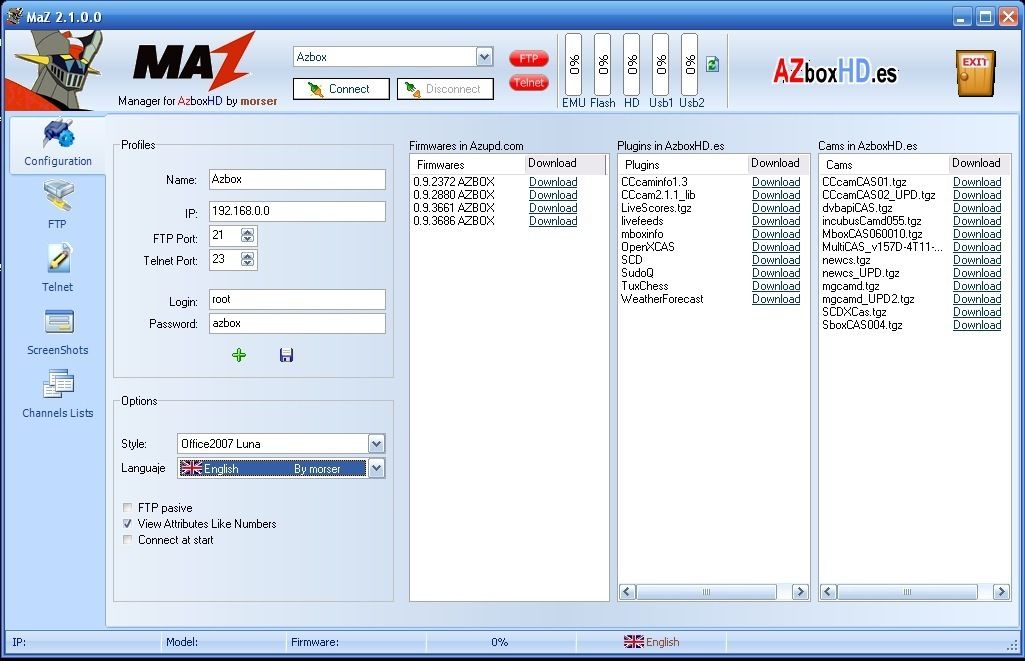Click the Connect button
Screen dimensions: 1025x661
341,89
